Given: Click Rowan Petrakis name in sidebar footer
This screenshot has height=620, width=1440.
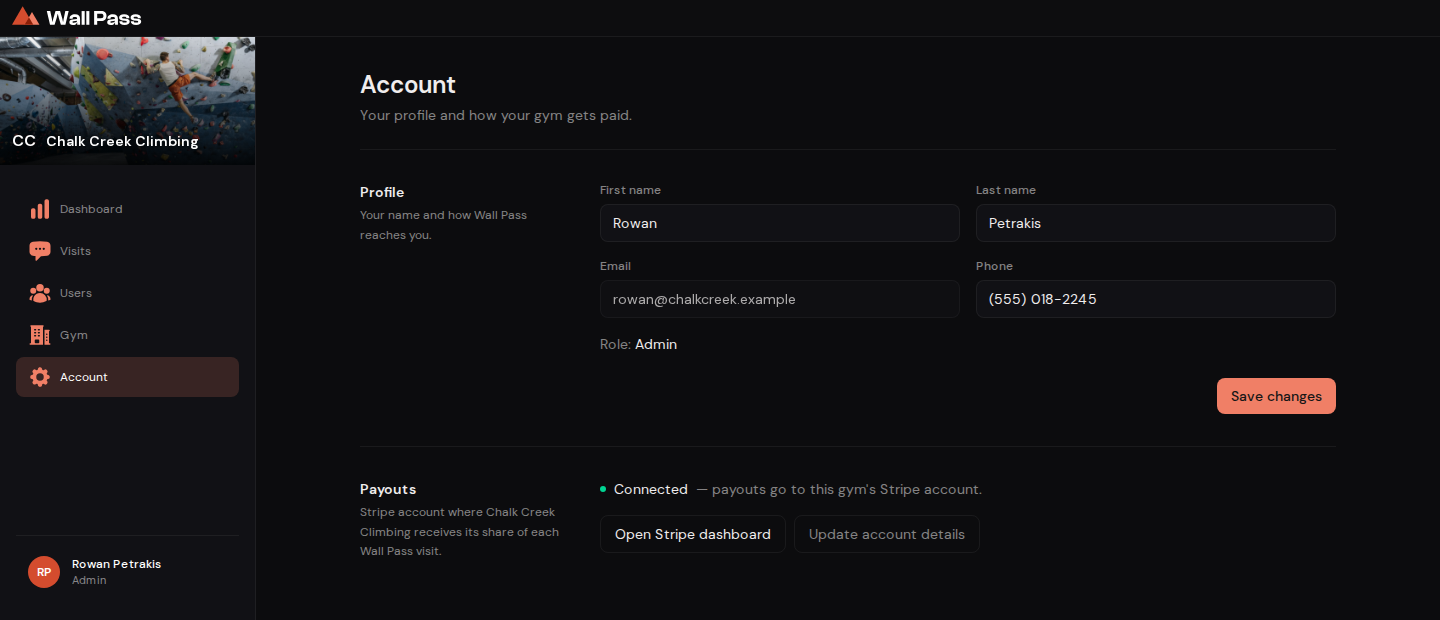Looking at the screenshot, I should (116, 564).
